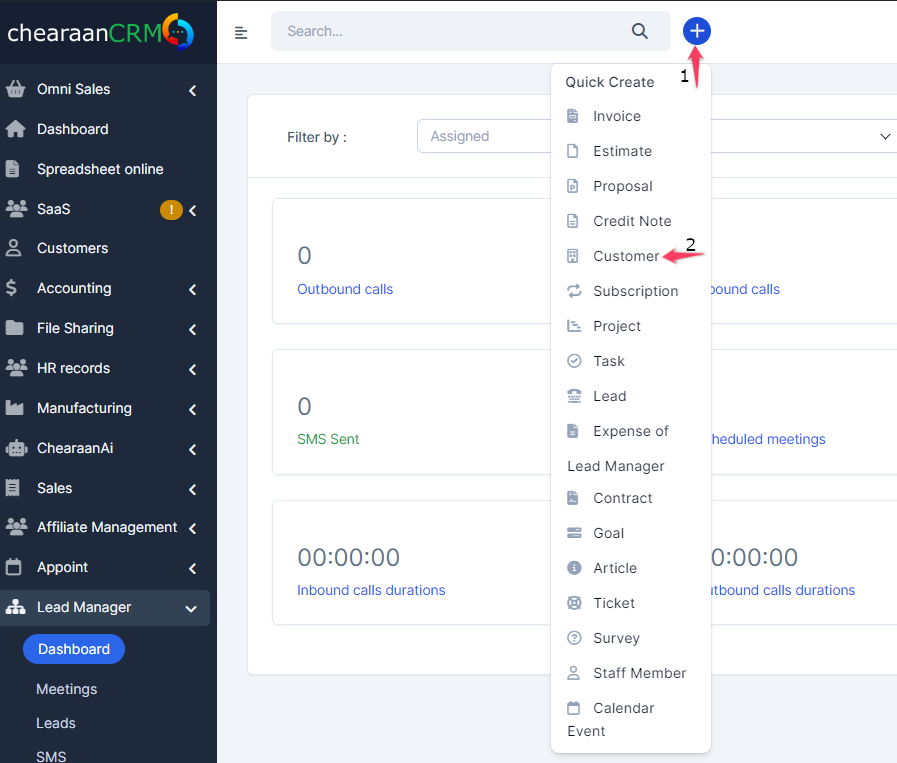Click the Omni Sales basket icon

(15, 89)
